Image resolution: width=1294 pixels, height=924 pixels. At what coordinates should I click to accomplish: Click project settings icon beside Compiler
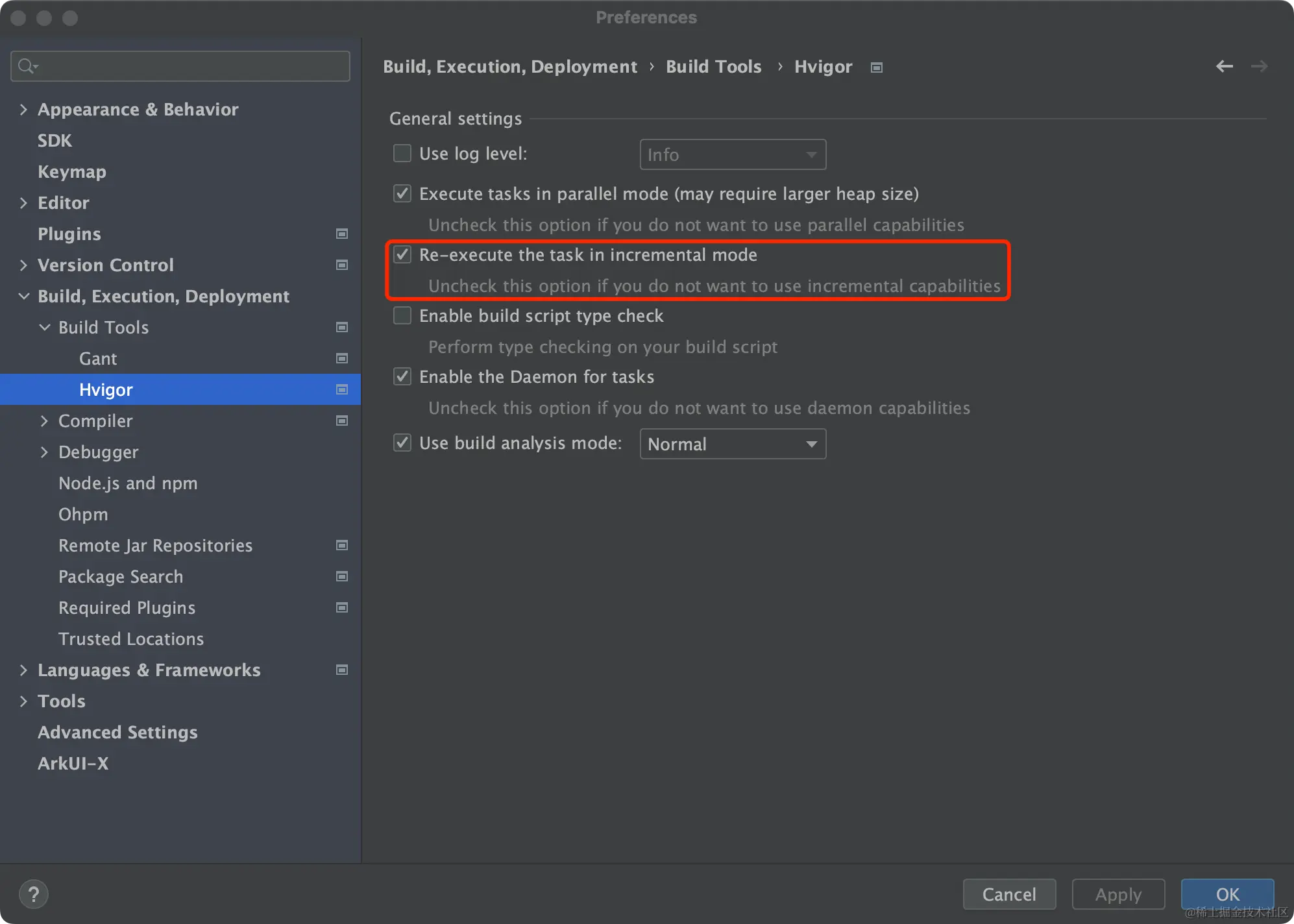pos(342,420)
